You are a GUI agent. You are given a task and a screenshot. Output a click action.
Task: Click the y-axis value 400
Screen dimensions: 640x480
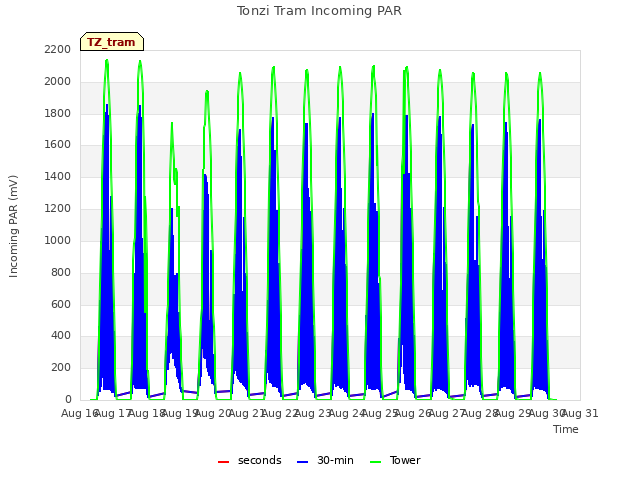click(61, 336)
